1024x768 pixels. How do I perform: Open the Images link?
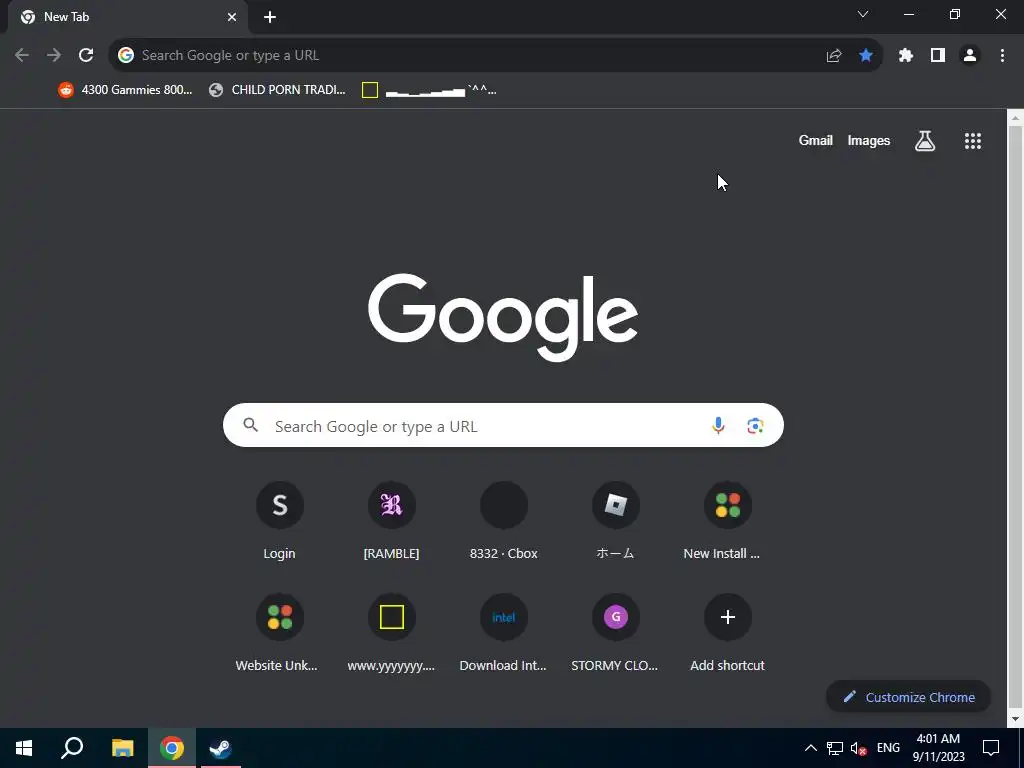click(869, 140)
